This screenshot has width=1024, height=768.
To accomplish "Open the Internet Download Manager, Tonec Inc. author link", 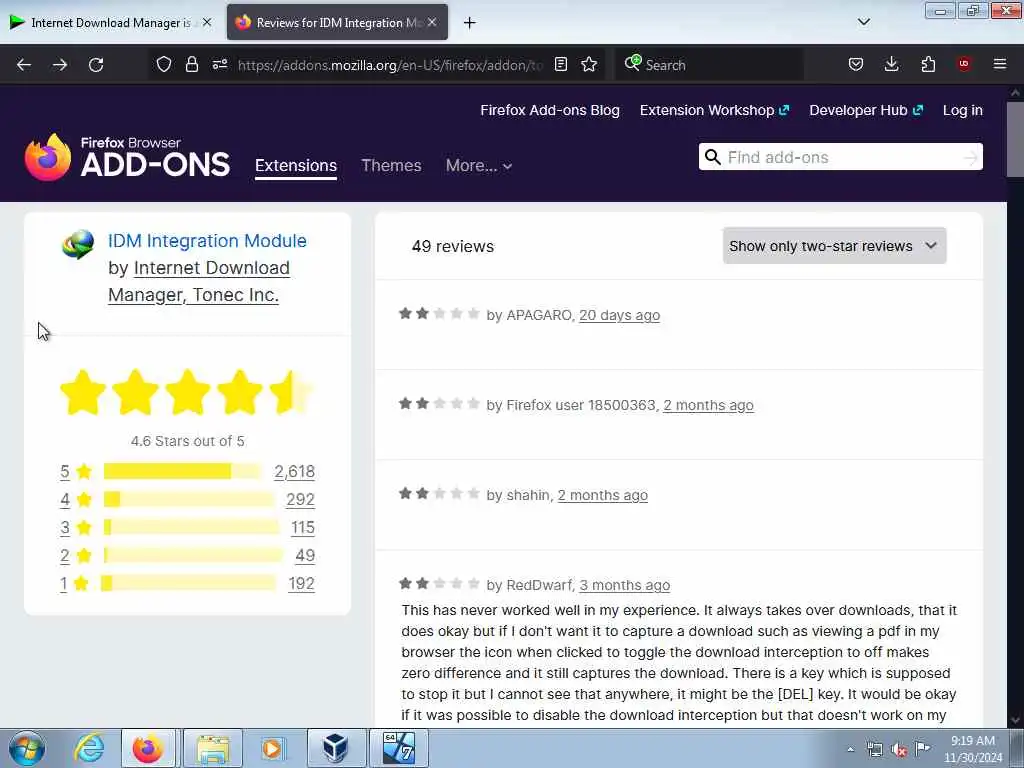I will pos(199,281).
